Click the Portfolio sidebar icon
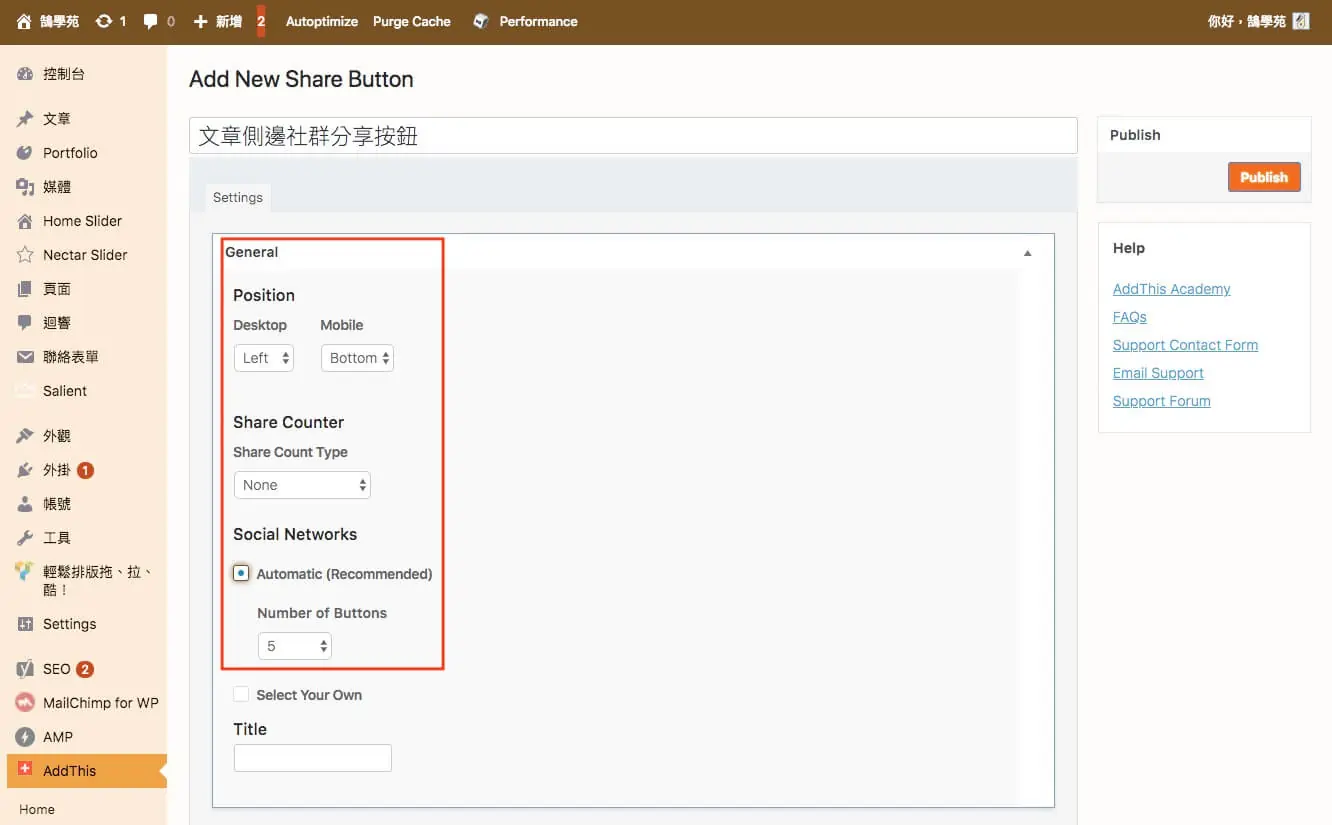Image resolution: width=1332 pixels, height=825 pixels. 25,153
